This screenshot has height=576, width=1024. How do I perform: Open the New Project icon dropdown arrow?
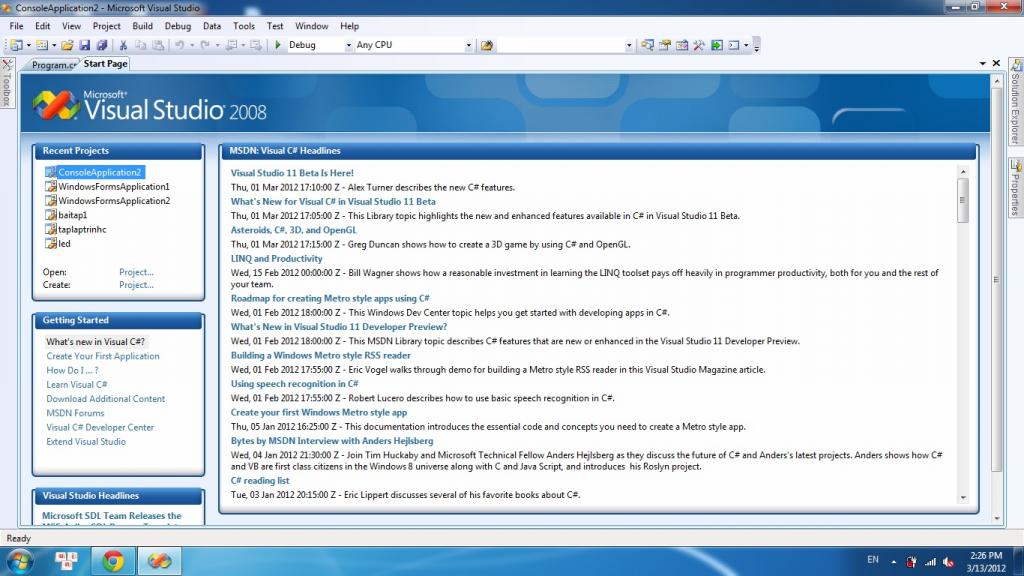click(x=29, y=46)
